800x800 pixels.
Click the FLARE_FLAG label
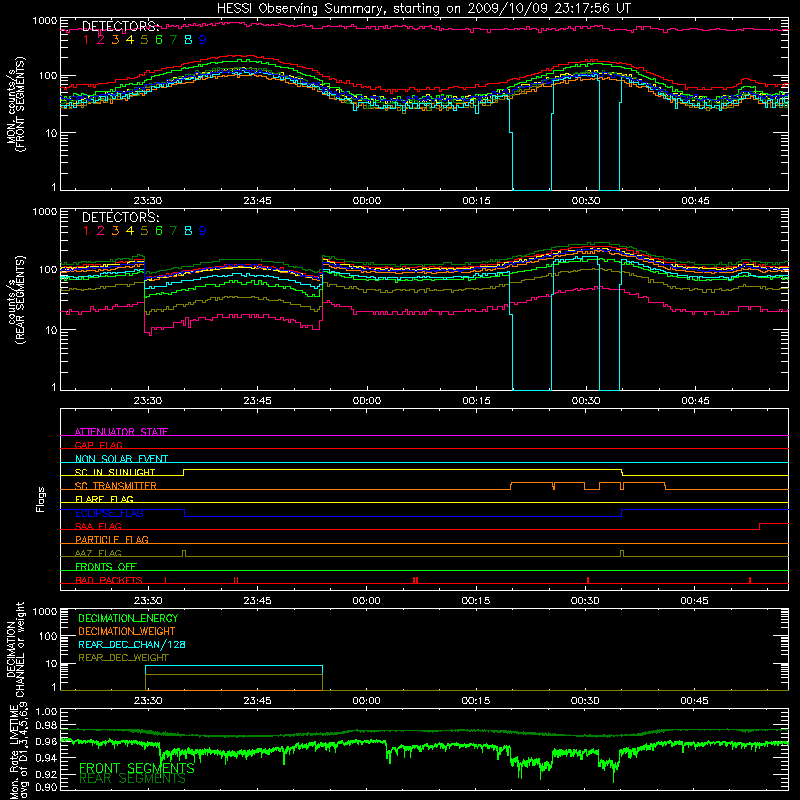point(104,499)
